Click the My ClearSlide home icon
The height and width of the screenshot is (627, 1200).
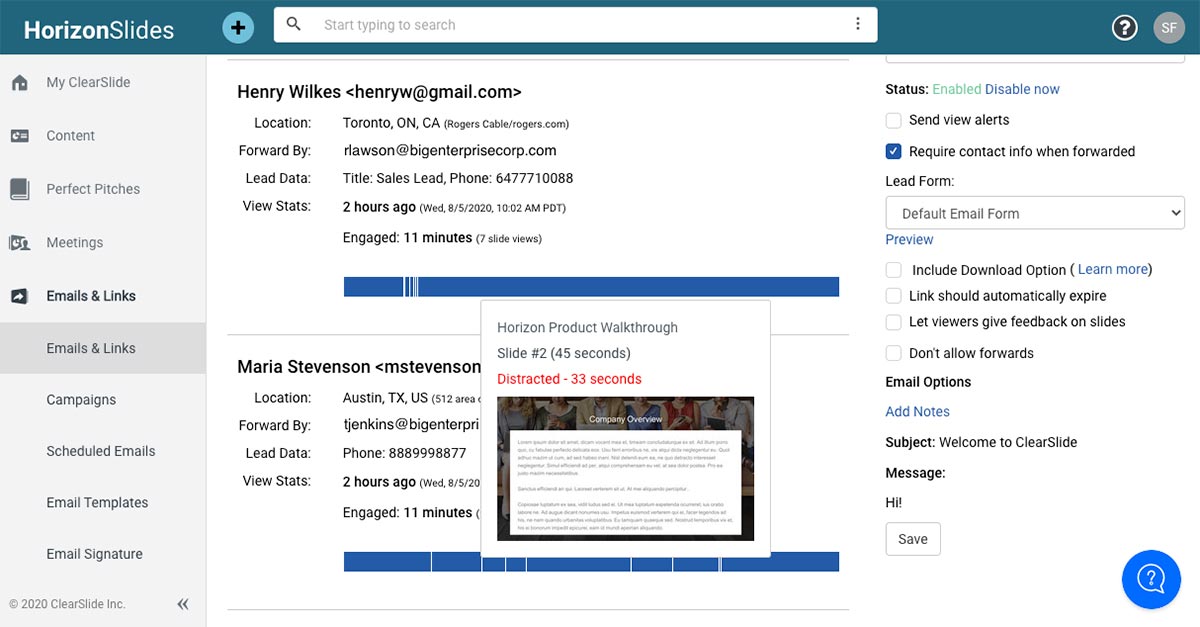coord(20,83)
